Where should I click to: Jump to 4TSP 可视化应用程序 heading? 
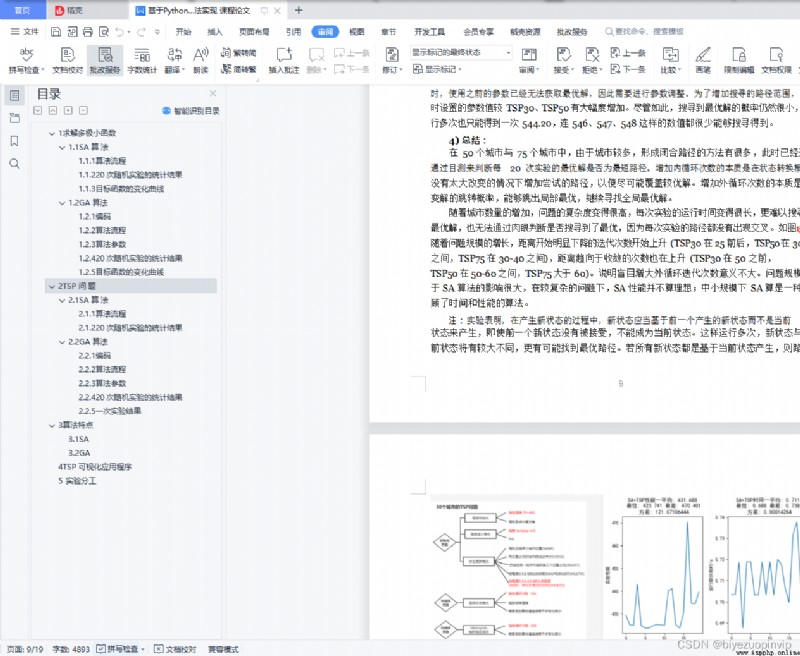pos(95,467)
